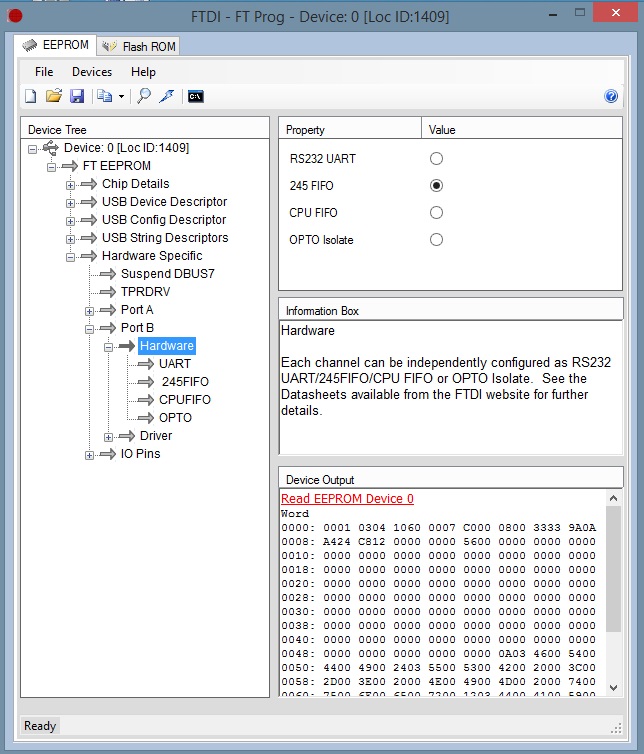Click the Value column header
This screenshot has height=754, width=644.
[x=522, y=130]
